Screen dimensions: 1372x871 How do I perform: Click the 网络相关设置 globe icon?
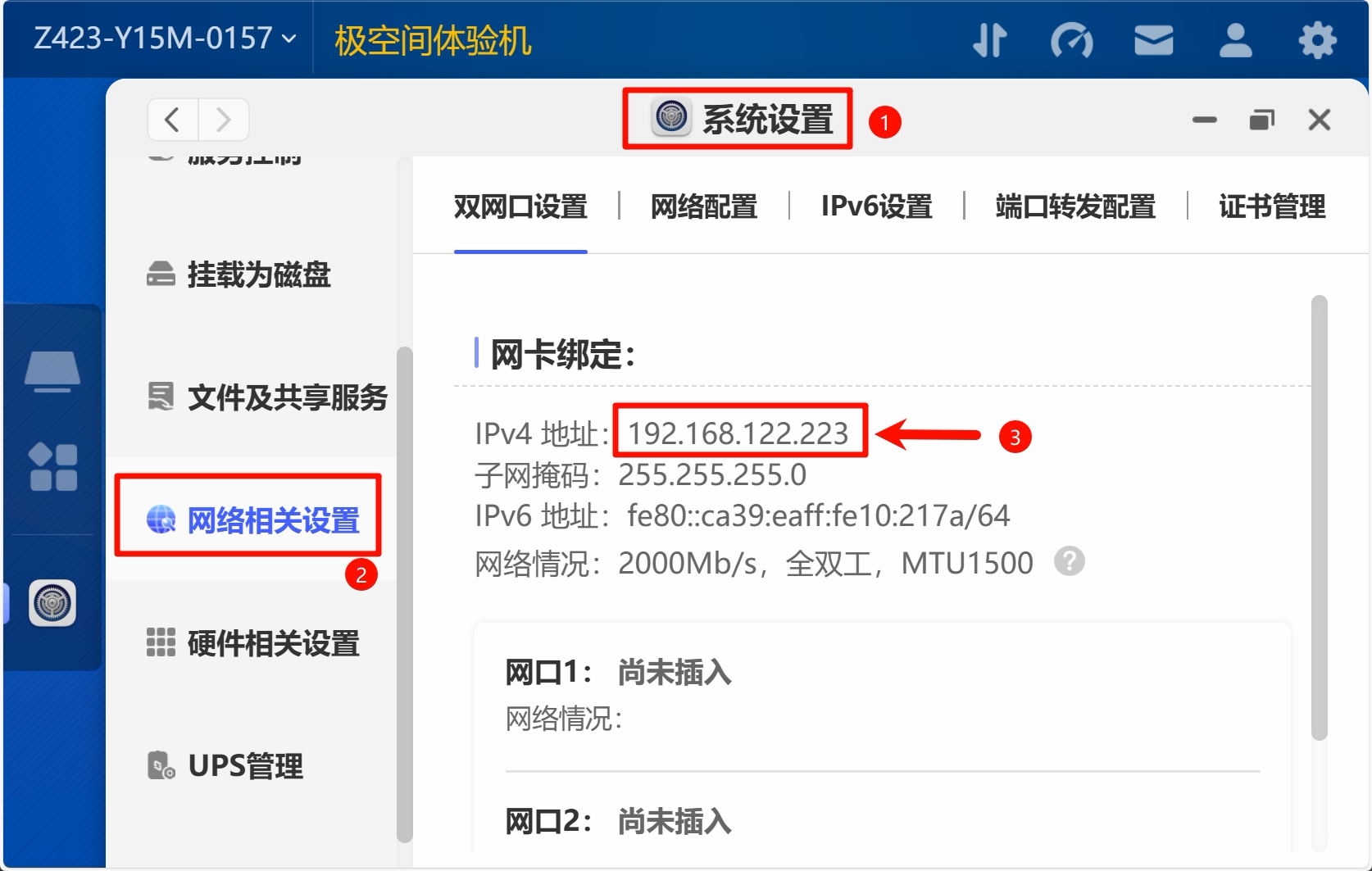pos(161,519)
